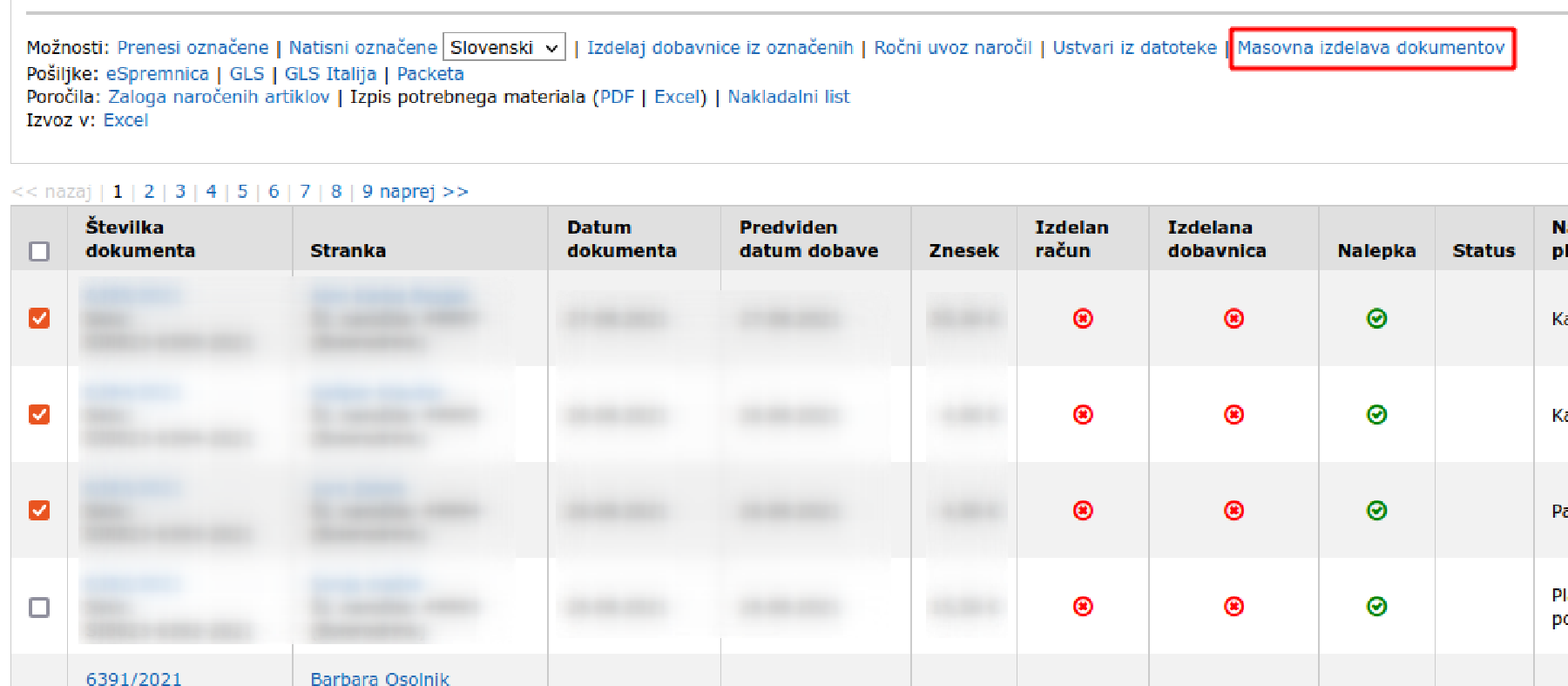1568x686 pixels.
Task: Check the unchecked fourth row checkbox
Action: coord(39,607)
